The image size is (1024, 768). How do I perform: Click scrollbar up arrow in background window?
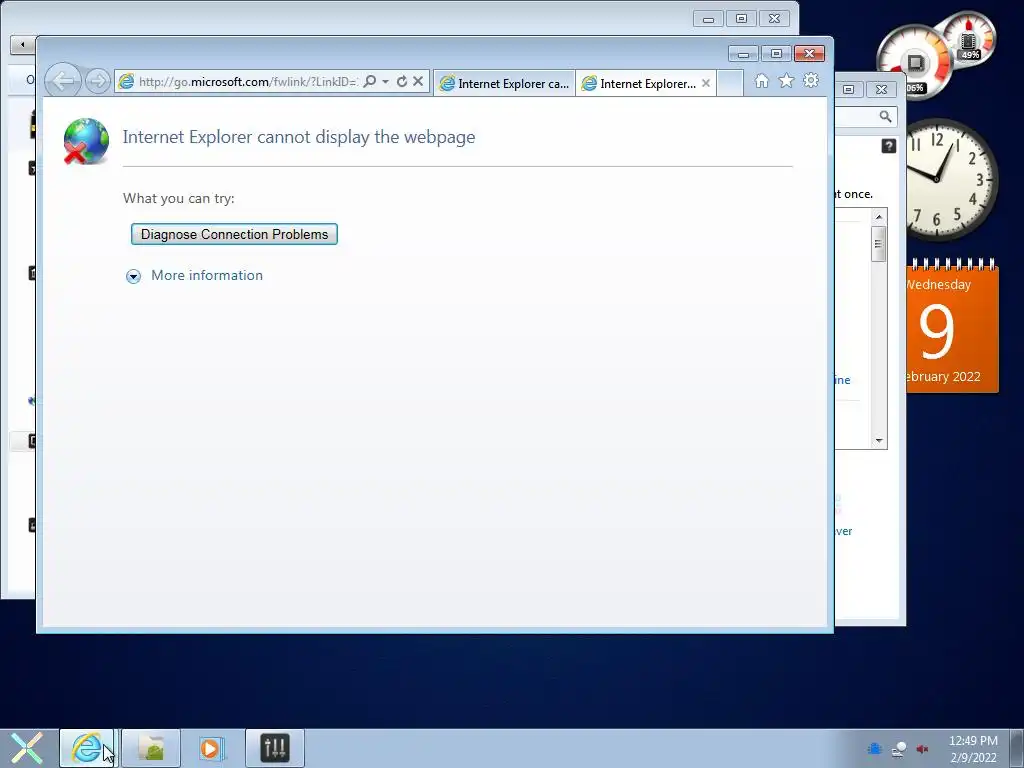point(879,217)
